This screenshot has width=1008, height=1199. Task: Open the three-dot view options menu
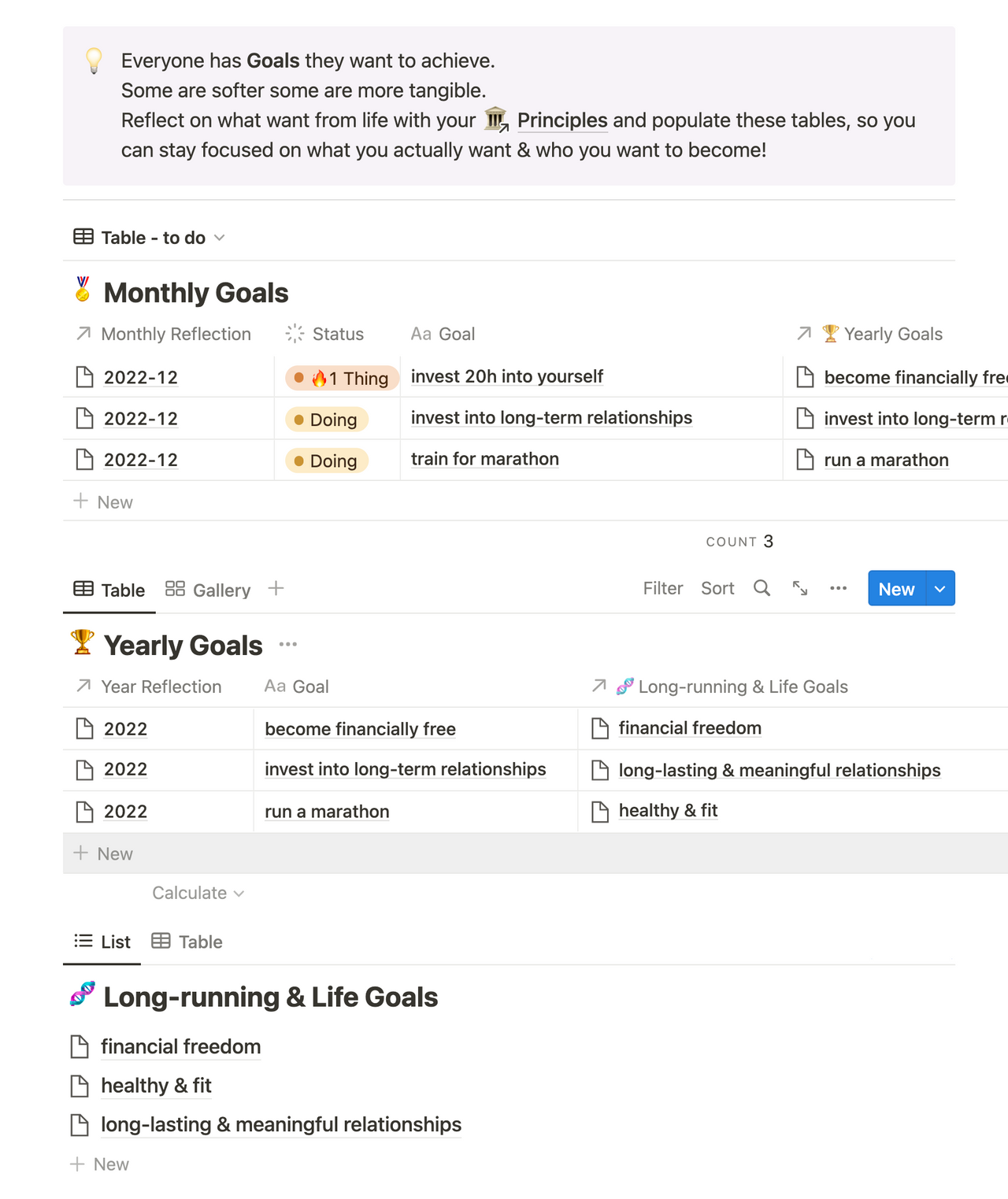click(838, 588)
